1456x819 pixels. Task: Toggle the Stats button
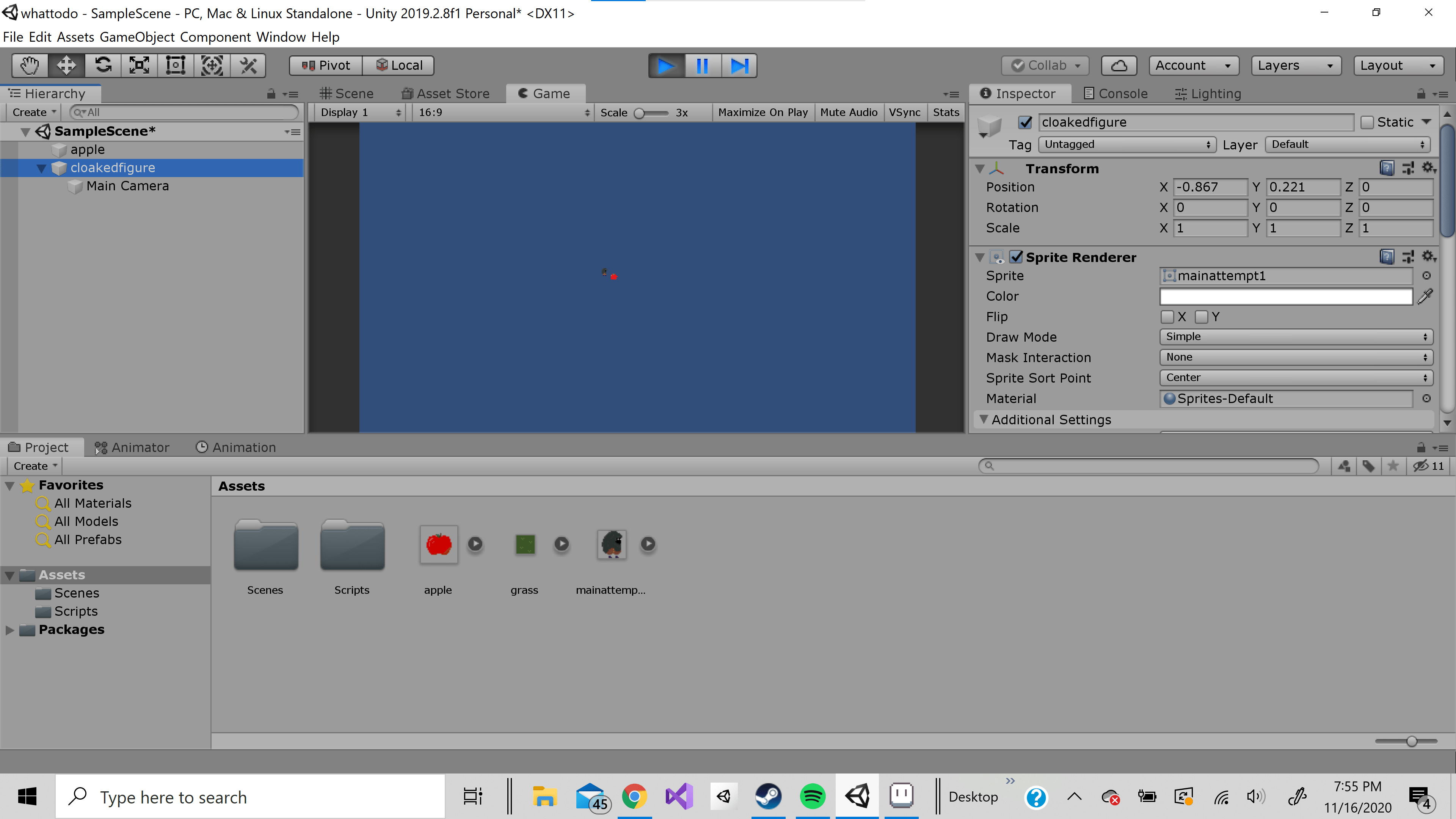pyautogui.click(x=946, y=113)
